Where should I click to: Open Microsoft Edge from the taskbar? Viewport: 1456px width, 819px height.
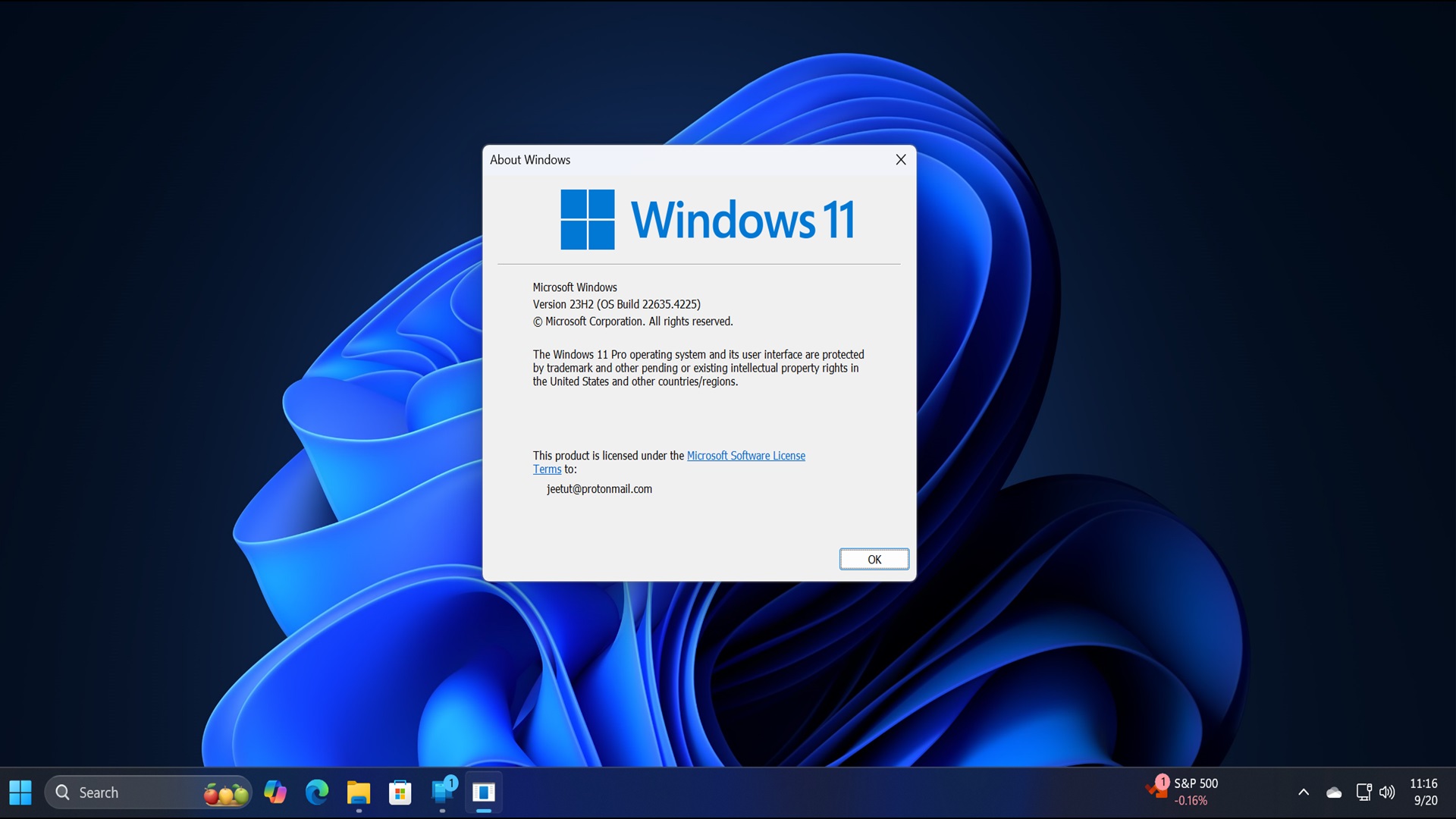tap(317, 792)
